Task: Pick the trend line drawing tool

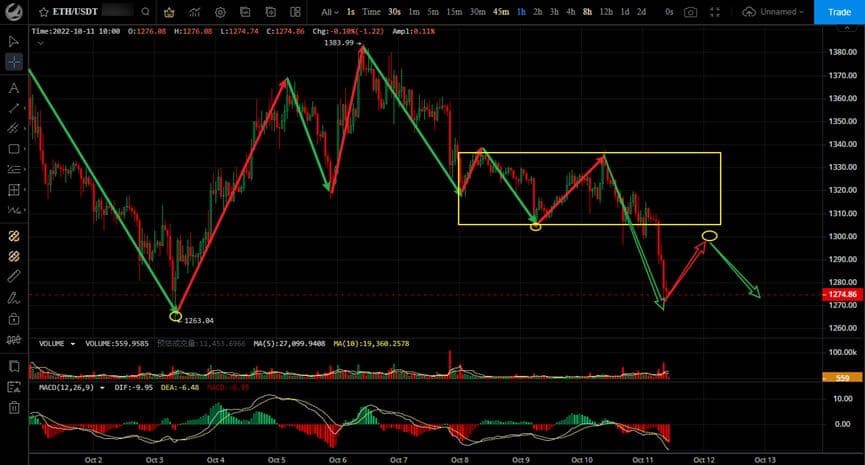Action: click(x=14, y=108)
